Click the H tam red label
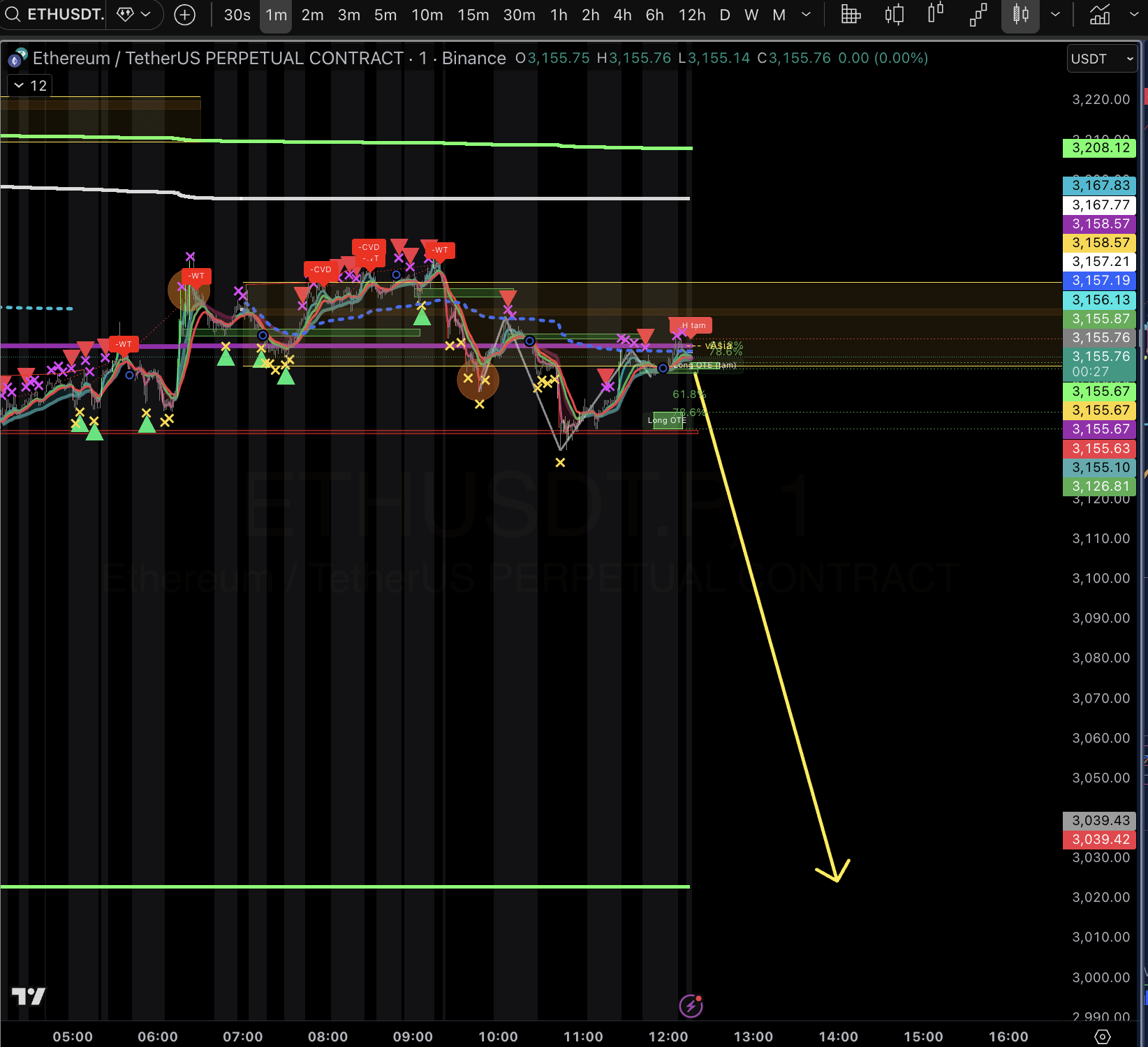Viewport: 1148px width, 1047px height. click(x=692, y=325)
